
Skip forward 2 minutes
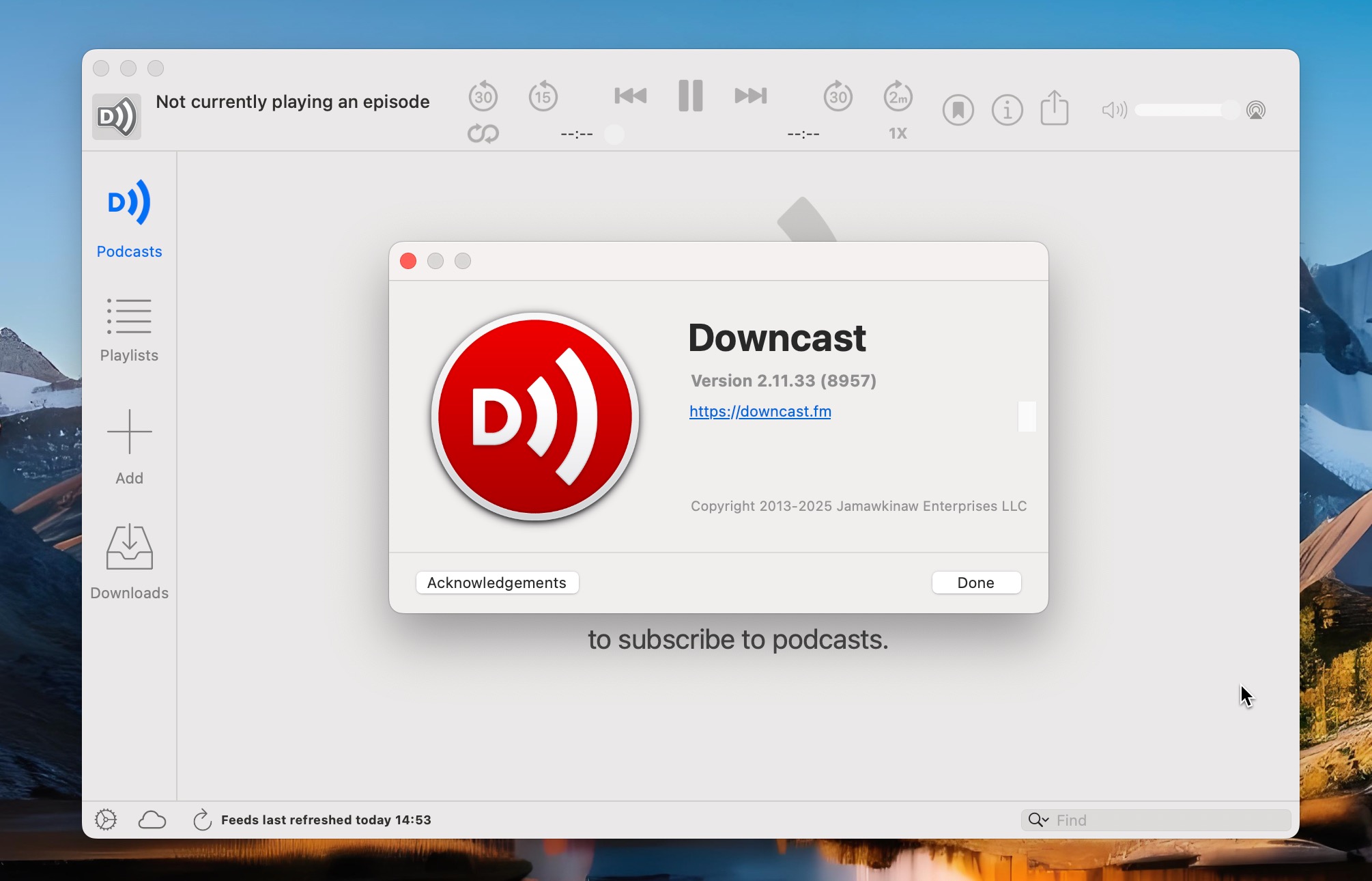pos(898,96)
